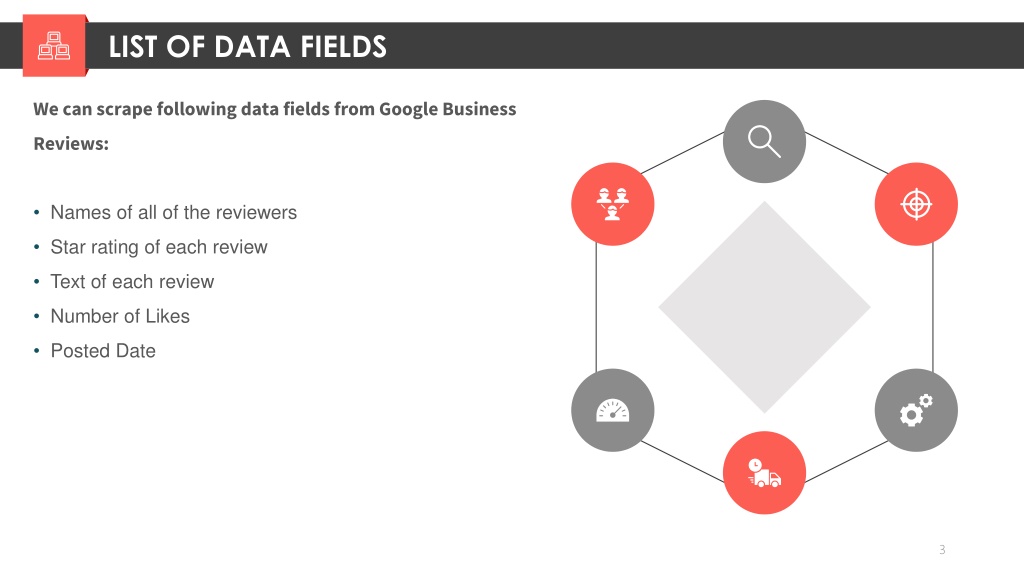Click the gears settings icon circle

click(916, 410)
